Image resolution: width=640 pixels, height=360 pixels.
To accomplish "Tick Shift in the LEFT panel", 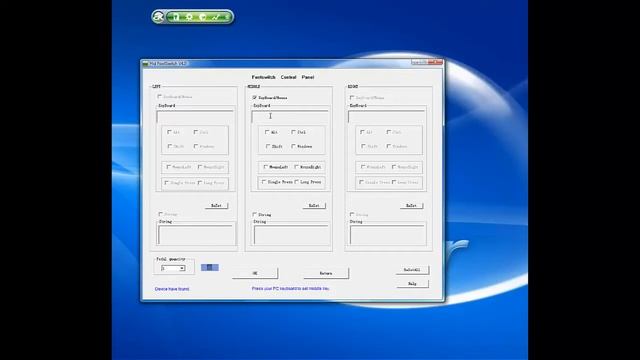I will click(x=170, y=146).
